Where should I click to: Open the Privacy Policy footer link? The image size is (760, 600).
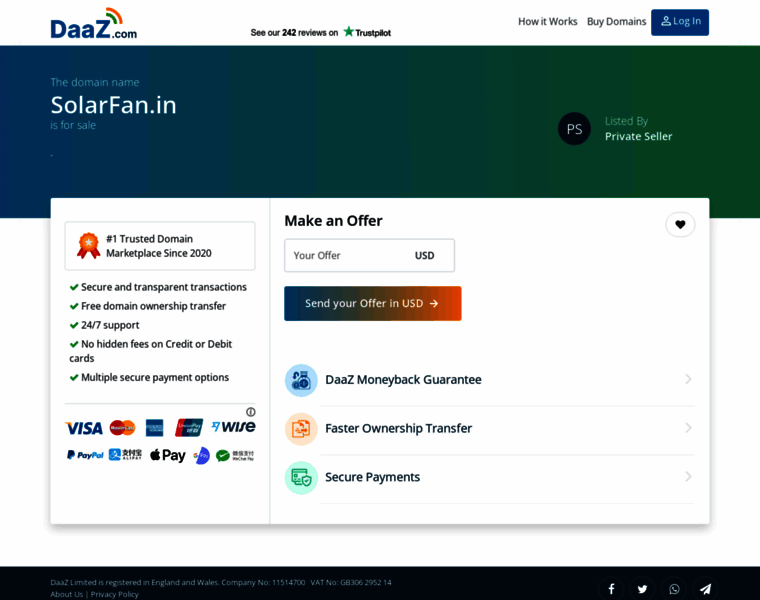pos(114,594)
